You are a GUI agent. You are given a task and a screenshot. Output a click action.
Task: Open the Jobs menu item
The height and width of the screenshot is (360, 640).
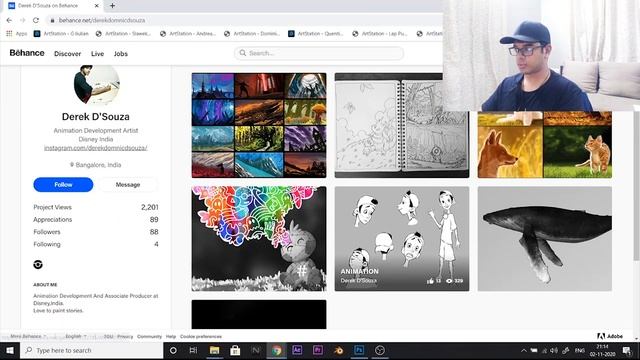120,53
